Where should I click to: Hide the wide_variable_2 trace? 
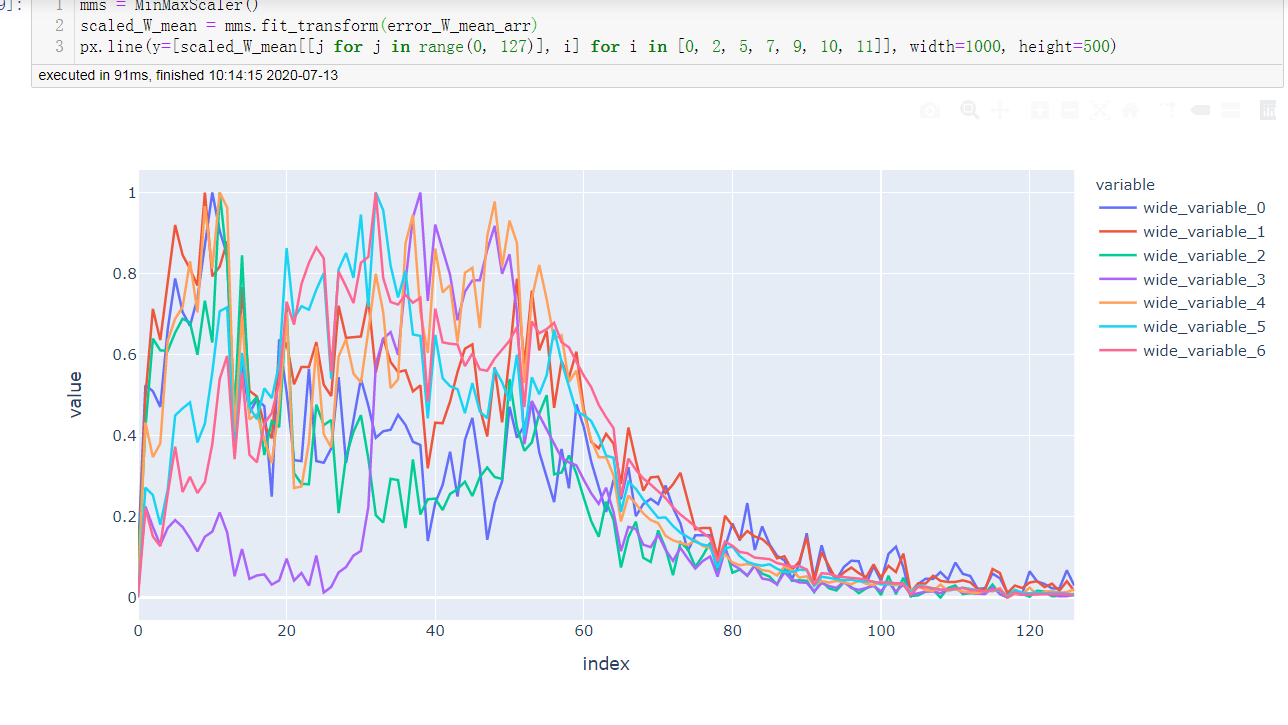point(1204,255)
